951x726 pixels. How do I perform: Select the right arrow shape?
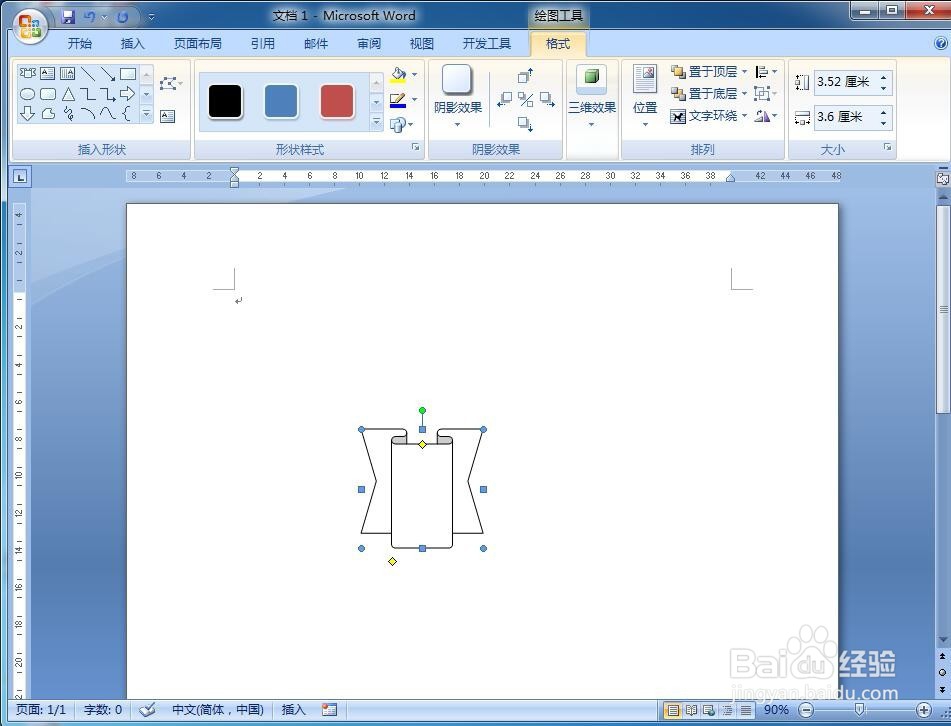pyautogui.click(x=127, y=93)
